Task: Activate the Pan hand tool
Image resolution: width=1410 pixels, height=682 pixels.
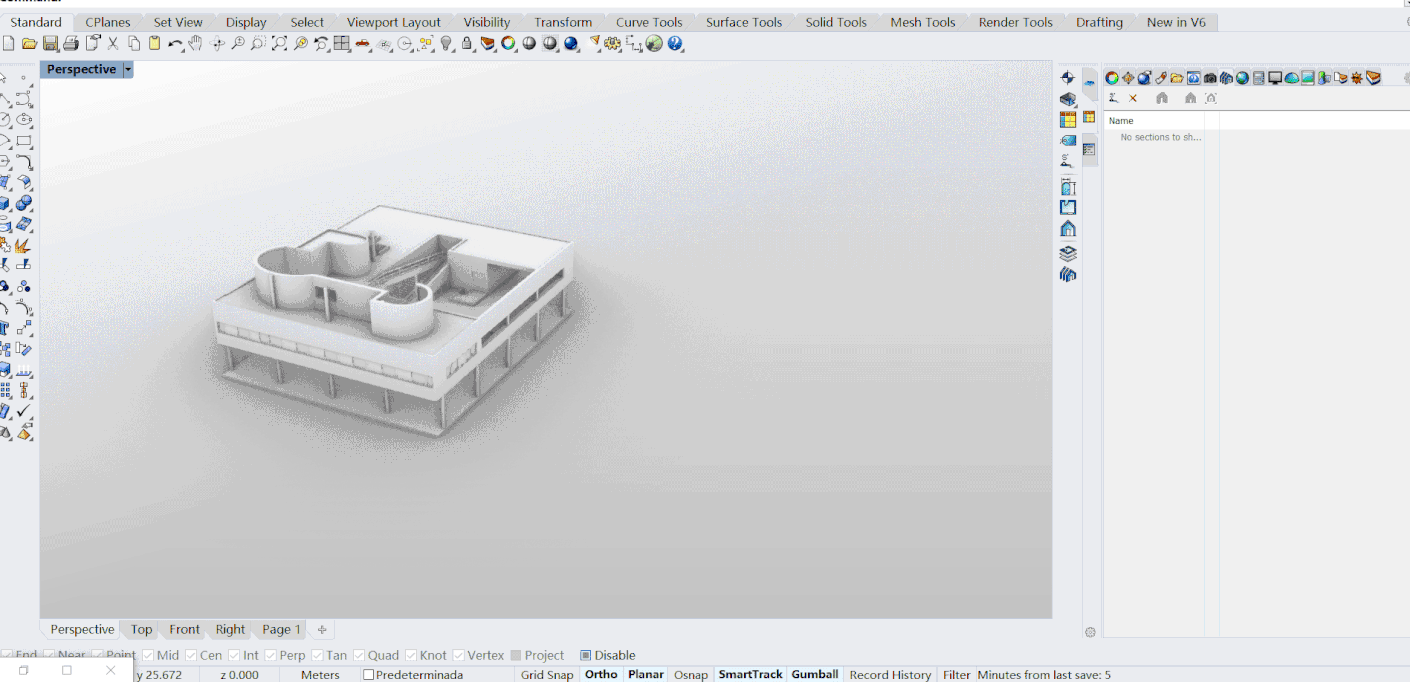Action: pyautogui.click(x=196, y=43)
